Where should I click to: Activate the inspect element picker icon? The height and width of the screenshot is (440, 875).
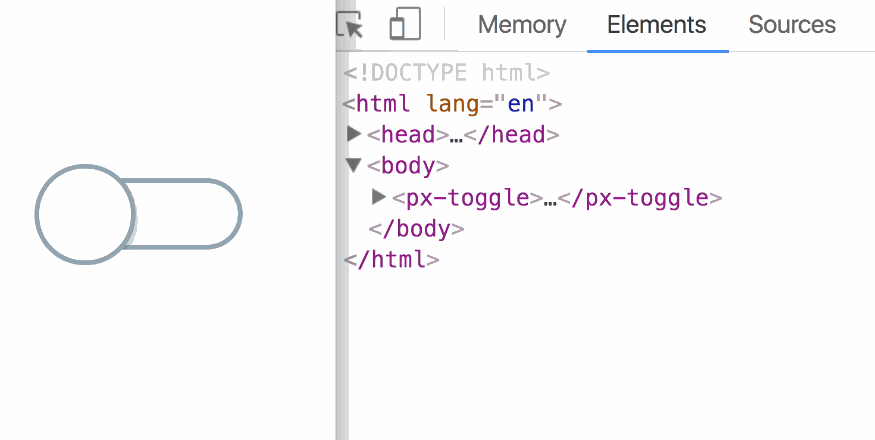(350, 25)
